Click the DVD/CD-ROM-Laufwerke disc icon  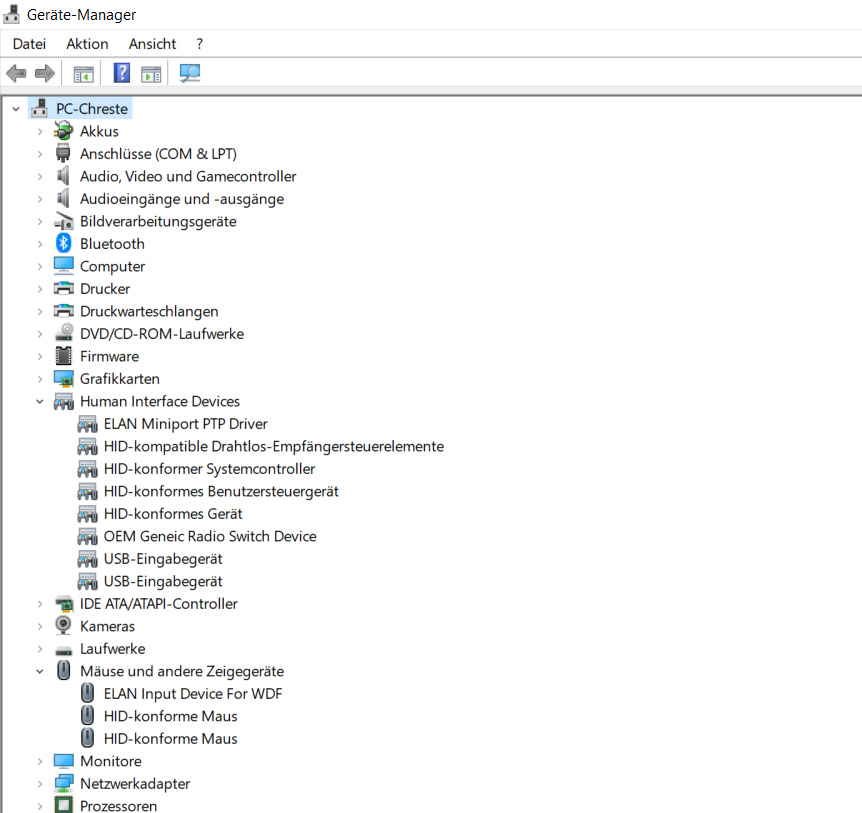coord(64,334)
